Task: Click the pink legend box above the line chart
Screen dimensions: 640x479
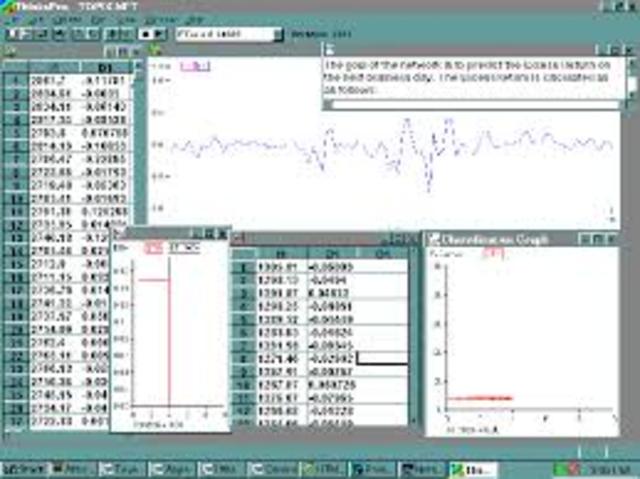Action: pyautogui.click(x=195, y=66)
